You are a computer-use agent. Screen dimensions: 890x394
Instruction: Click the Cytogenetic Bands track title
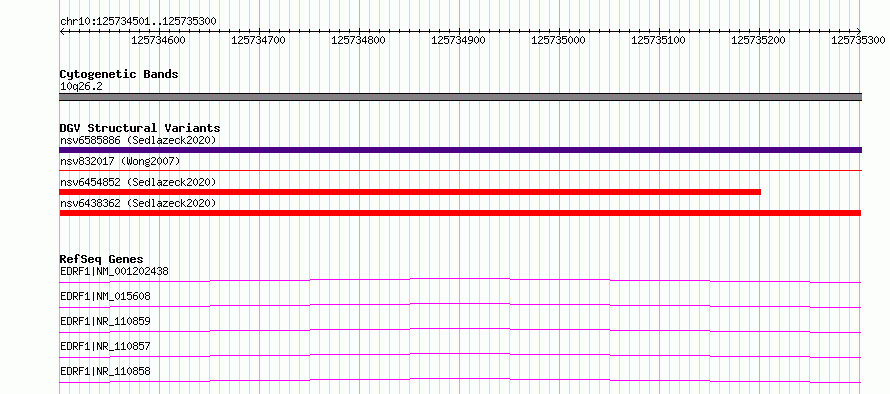coord(119,74)
